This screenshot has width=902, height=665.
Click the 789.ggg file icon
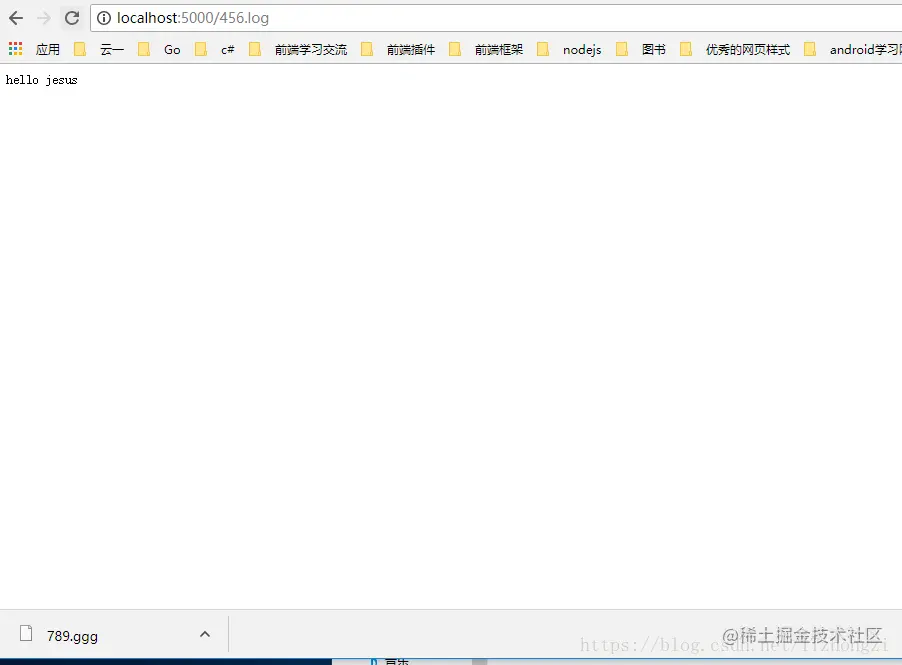point(26,633)
